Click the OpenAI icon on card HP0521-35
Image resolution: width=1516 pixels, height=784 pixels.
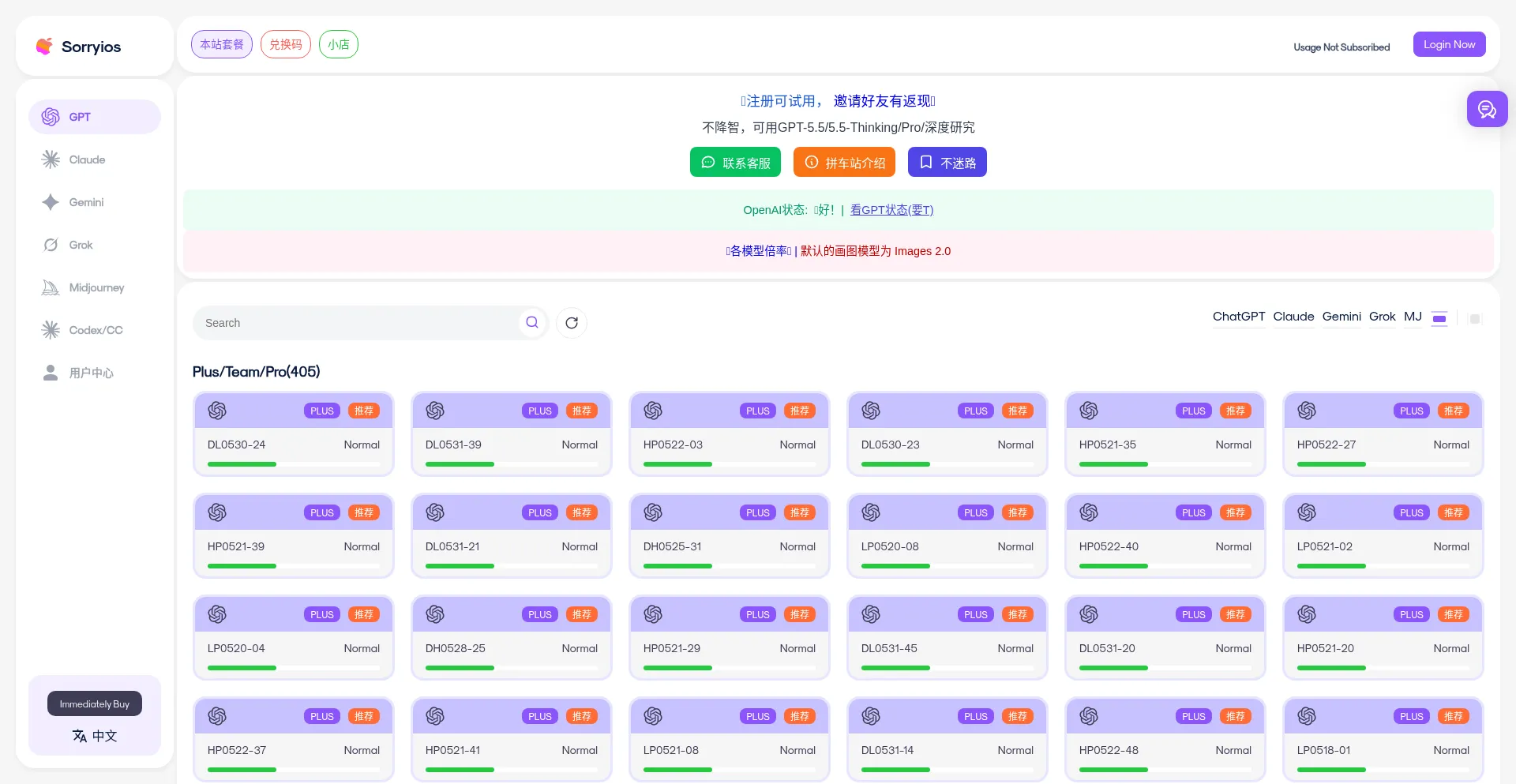click(1089, 411)
